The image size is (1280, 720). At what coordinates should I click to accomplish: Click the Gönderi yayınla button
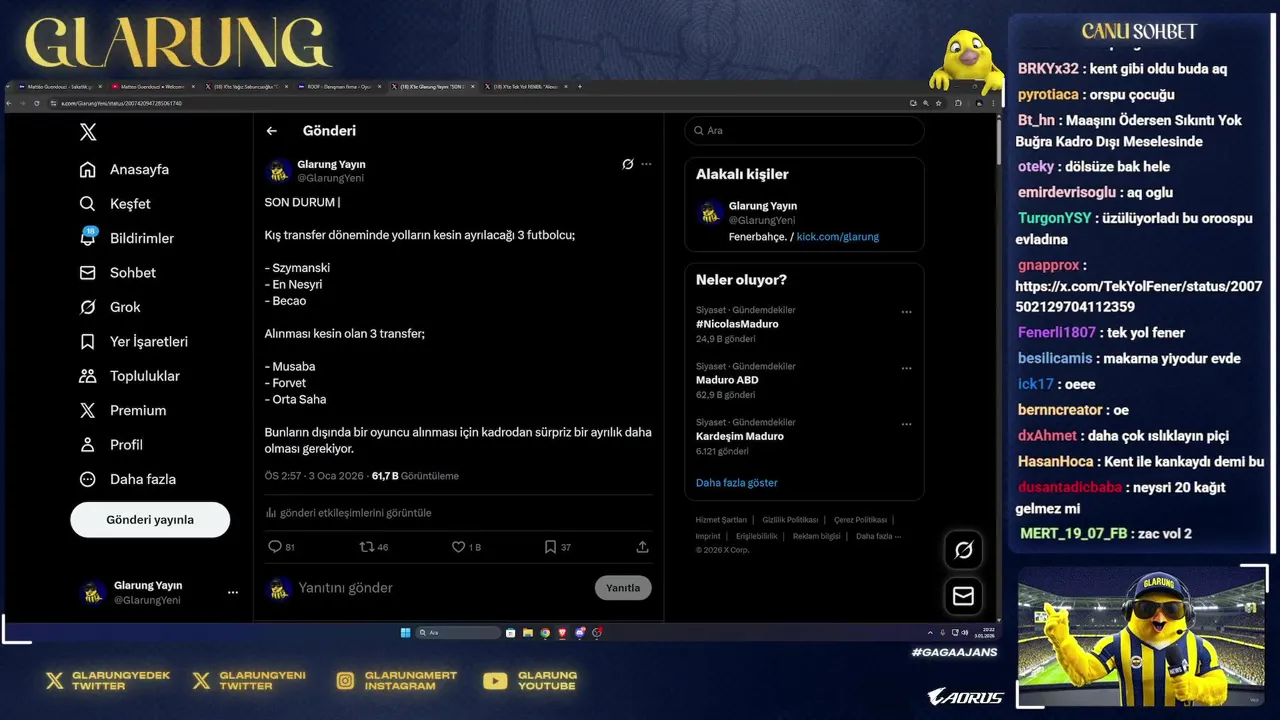150,520
